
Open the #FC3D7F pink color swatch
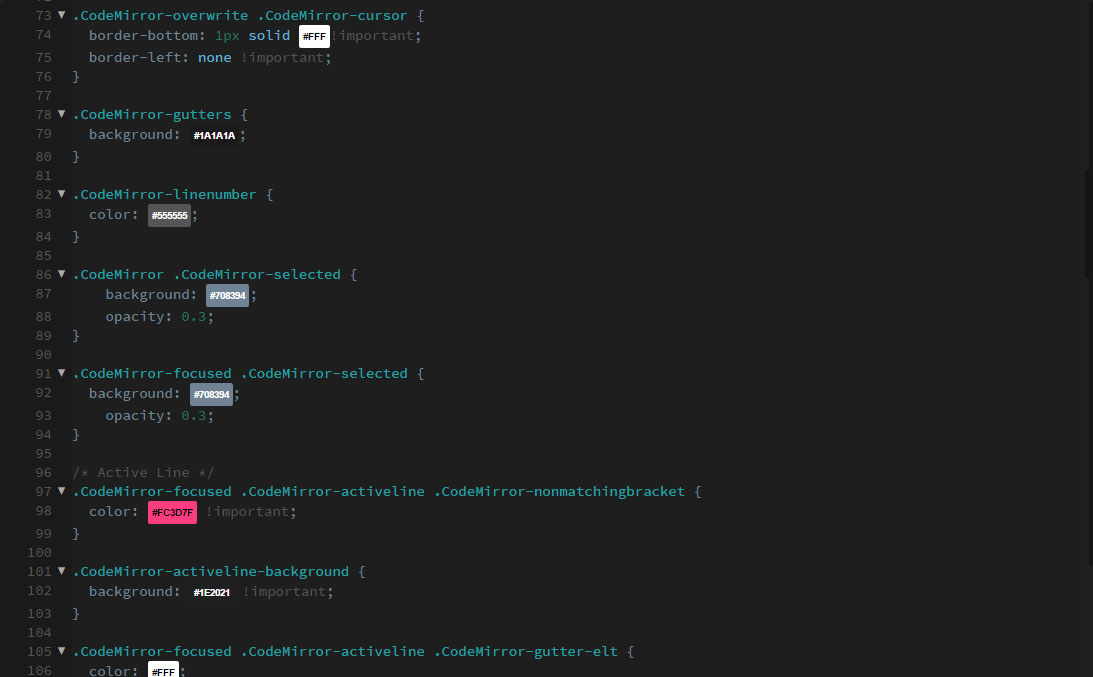pos(172,512)
